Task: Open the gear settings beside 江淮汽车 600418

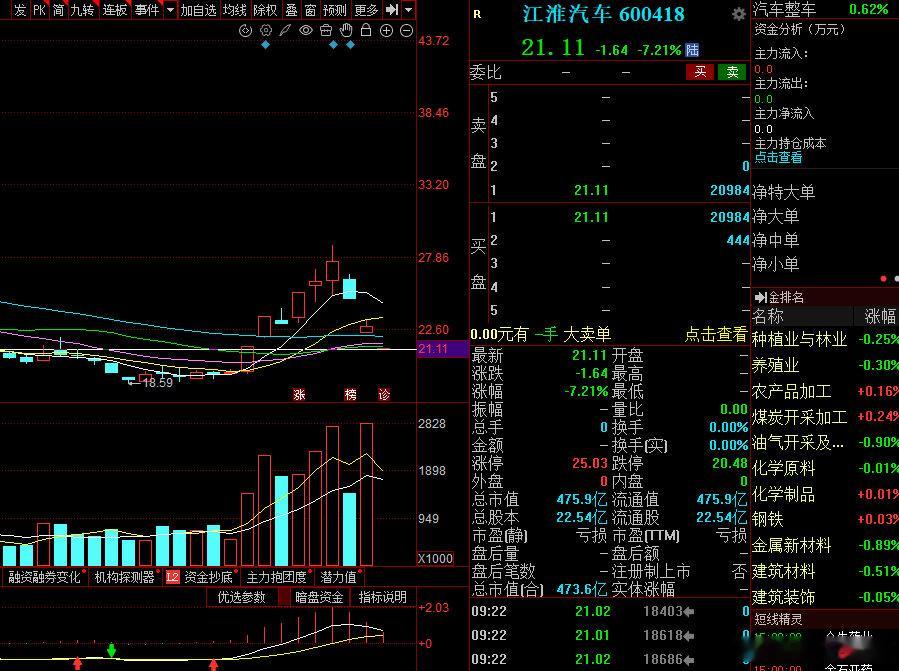Action: pyautogui.click(x=739, y=14)
